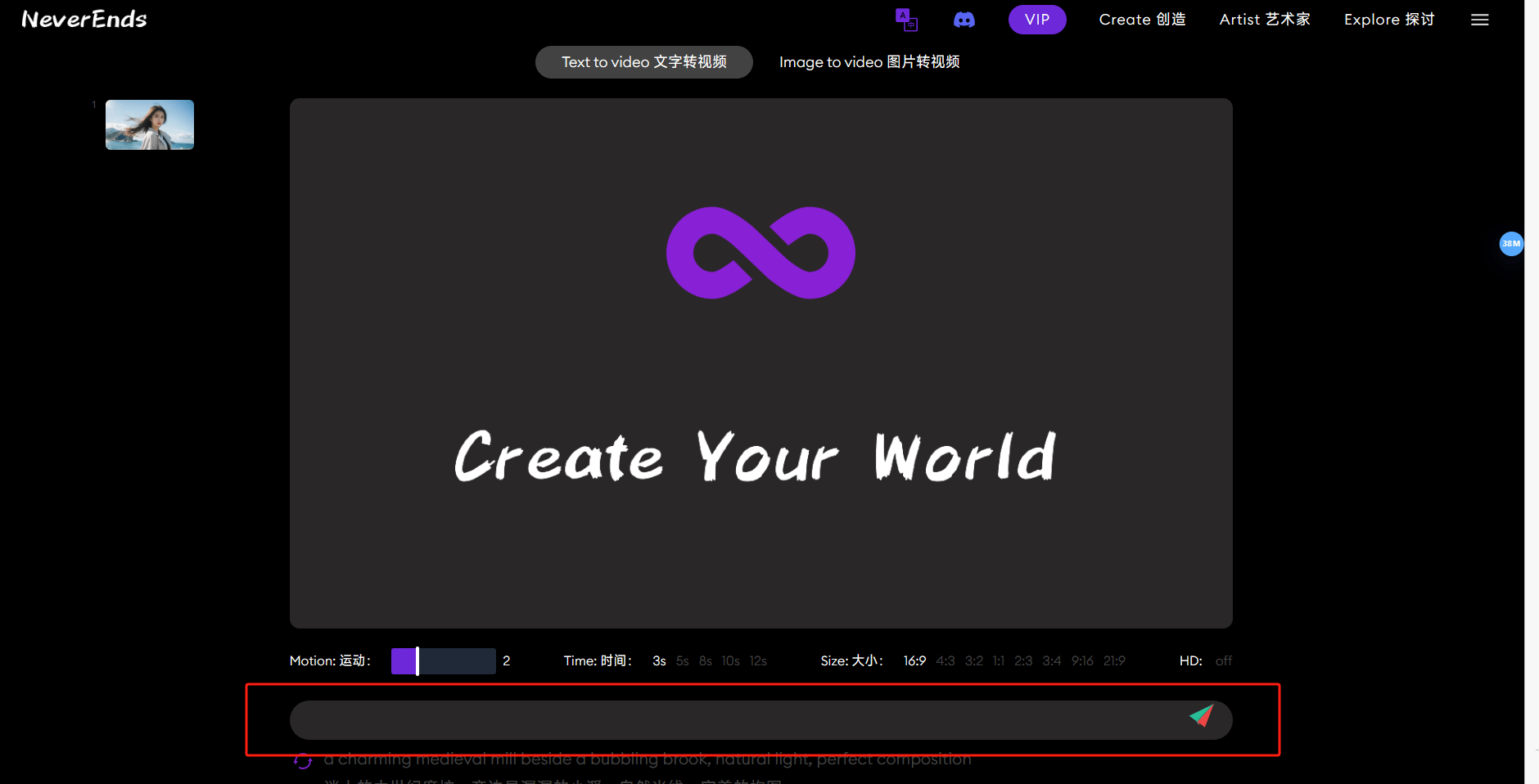
Task: Select the Text to video tab
Action: (x=643, y=62)
